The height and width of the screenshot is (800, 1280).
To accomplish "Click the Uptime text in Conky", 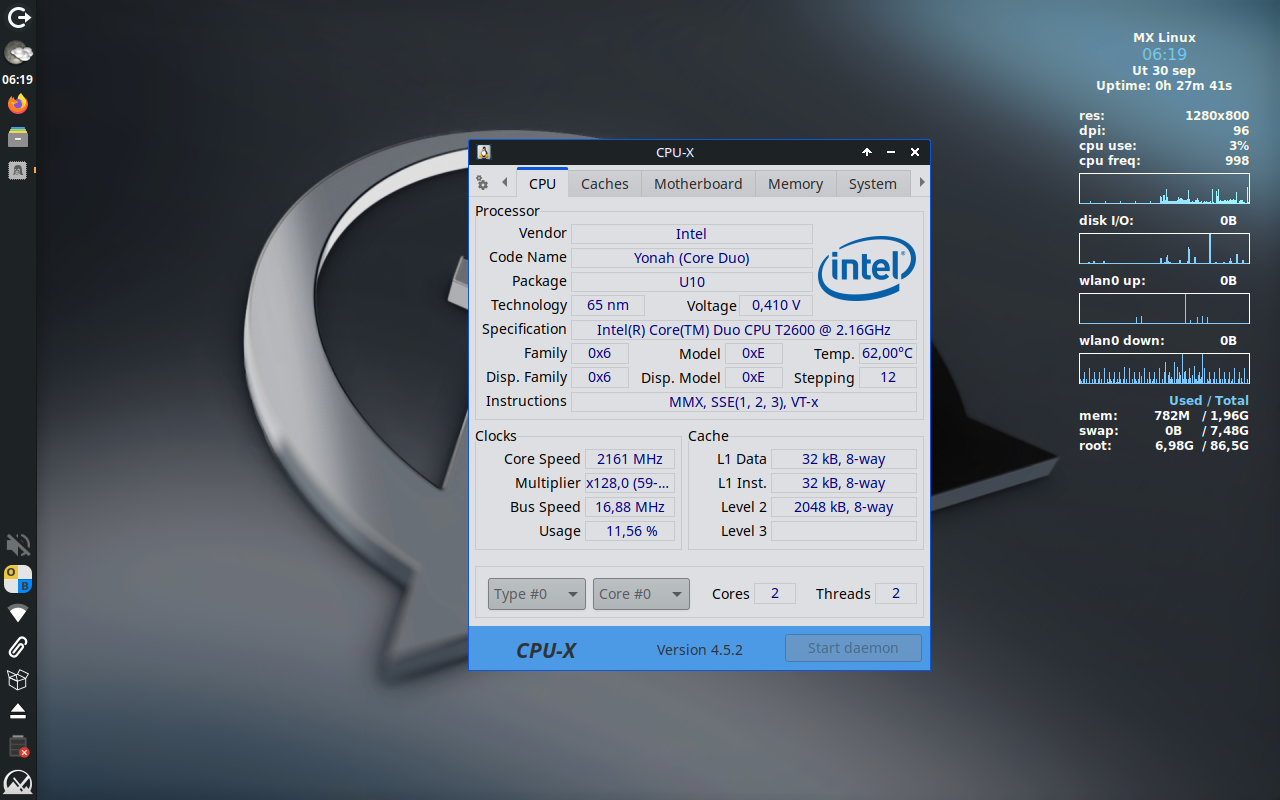I will pyautogui.click(x=1164, y=86).
